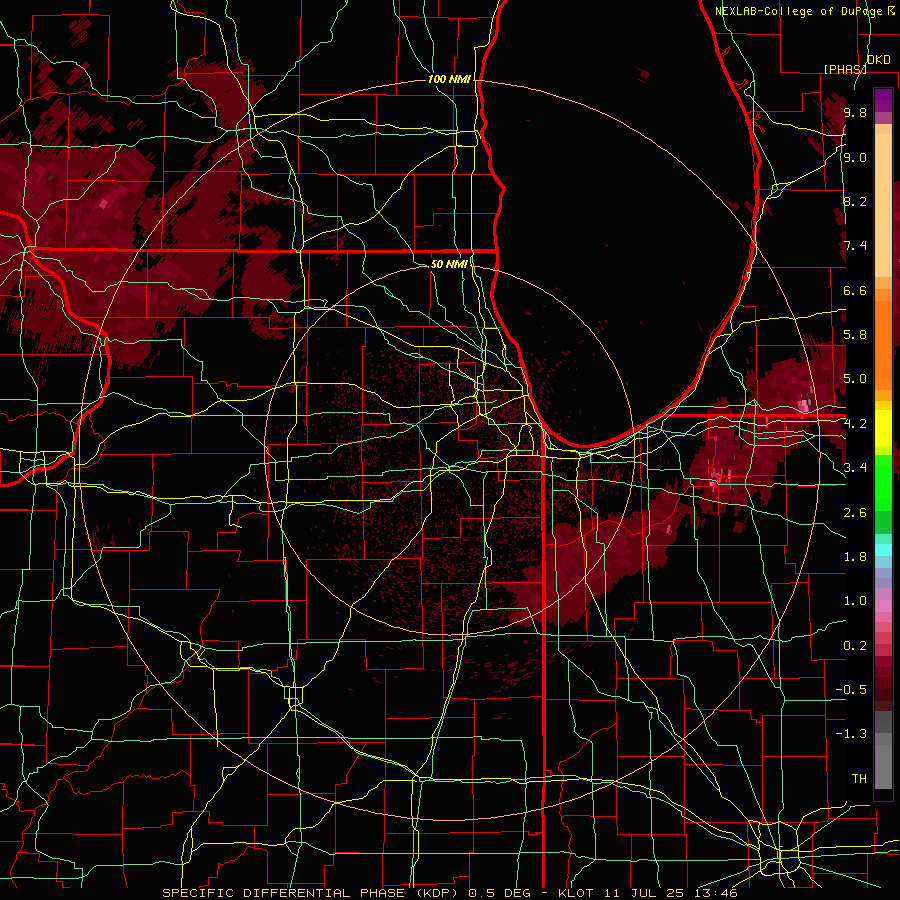Click the 4.2 value on the color scale
This screenshot has height=900, width=900.
pyautogui.click(x=855, y=424)
